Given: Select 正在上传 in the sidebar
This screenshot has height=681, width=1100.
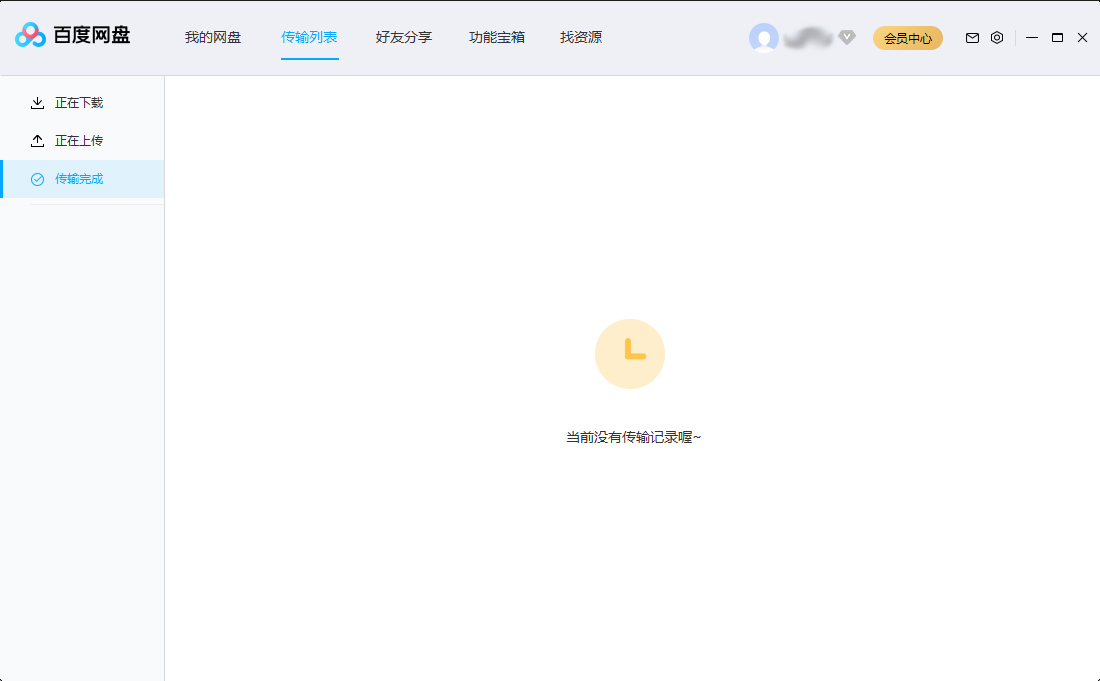Looking at the screenshot, I should (x=80, y=140).
